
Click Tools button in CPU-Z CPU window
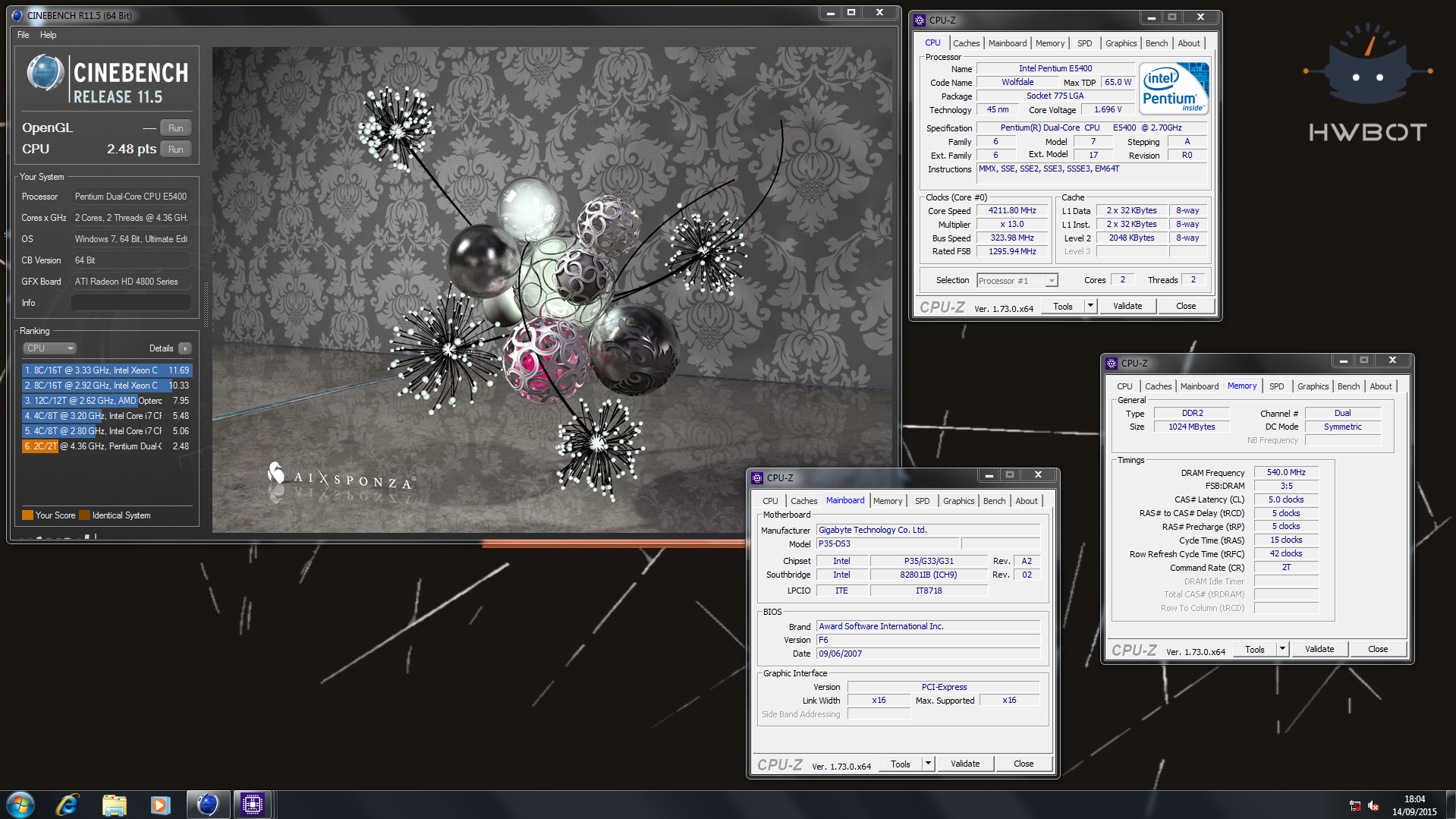click(1063, 306)
